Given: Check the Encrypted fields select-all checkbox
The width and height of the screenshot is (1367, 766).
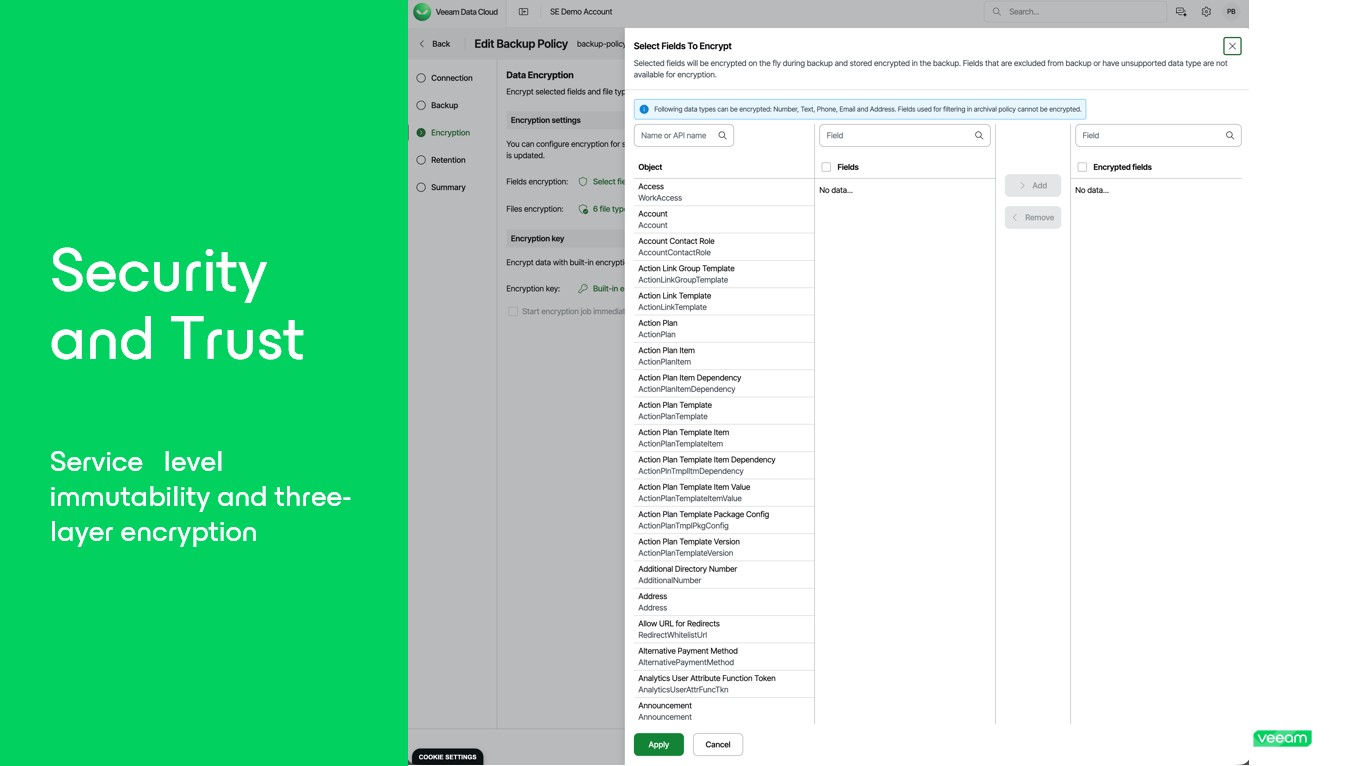Looking at the screenshot, I should pos(1082,167).
